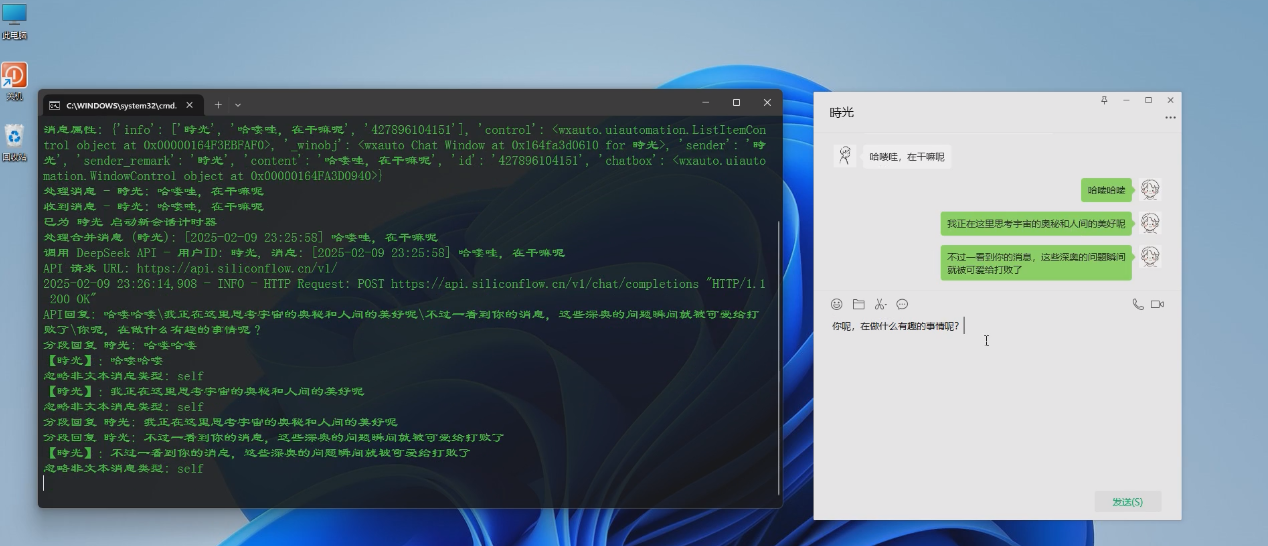Open the red P app desktop shortcut
Screen dimensions: 1268x546
point(14,82)
